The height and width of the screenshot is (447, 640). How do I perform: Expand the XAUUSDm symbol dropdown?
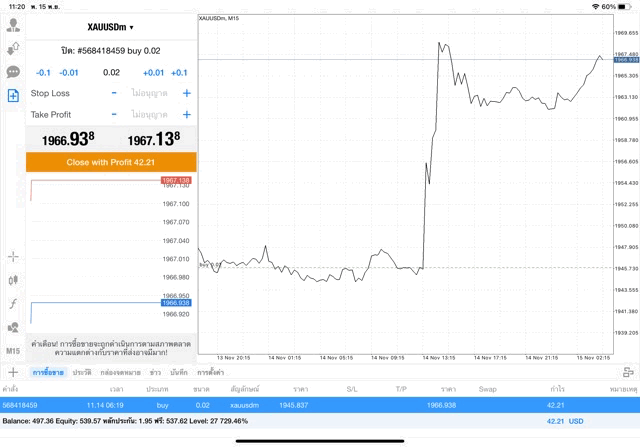coord(110,27)
